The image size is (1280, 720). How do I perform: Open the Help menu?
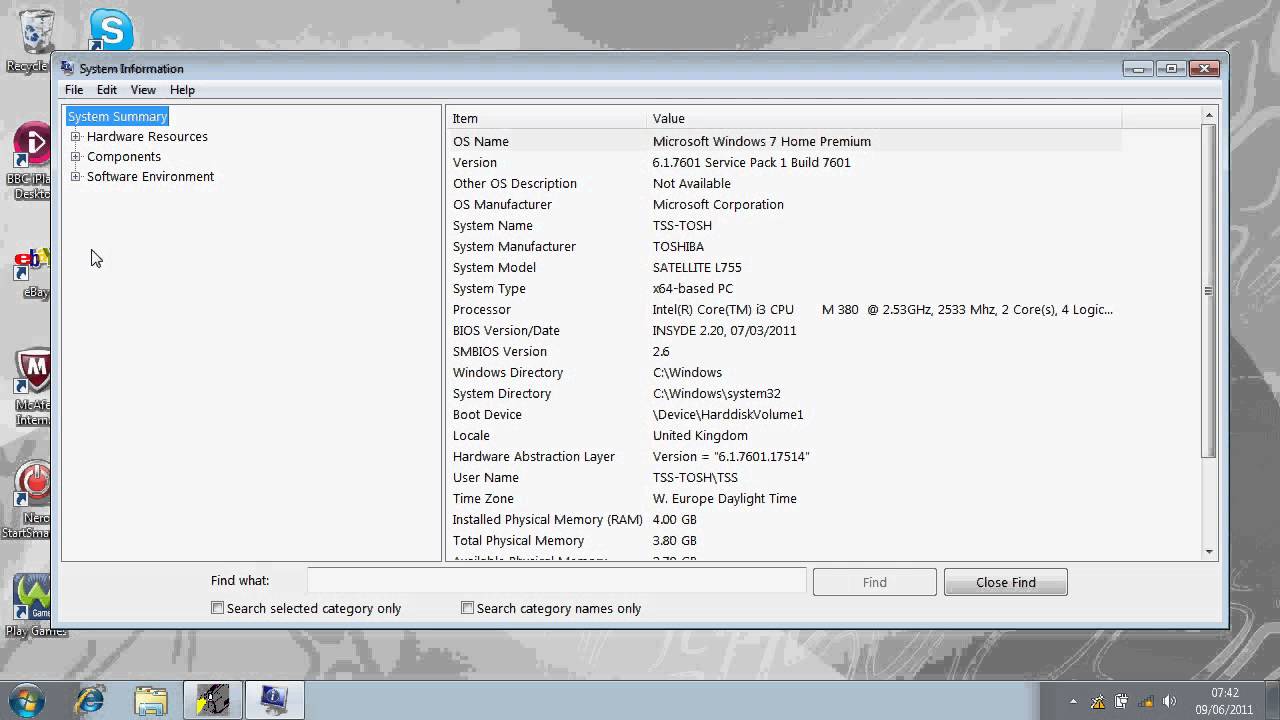(182, 89)
